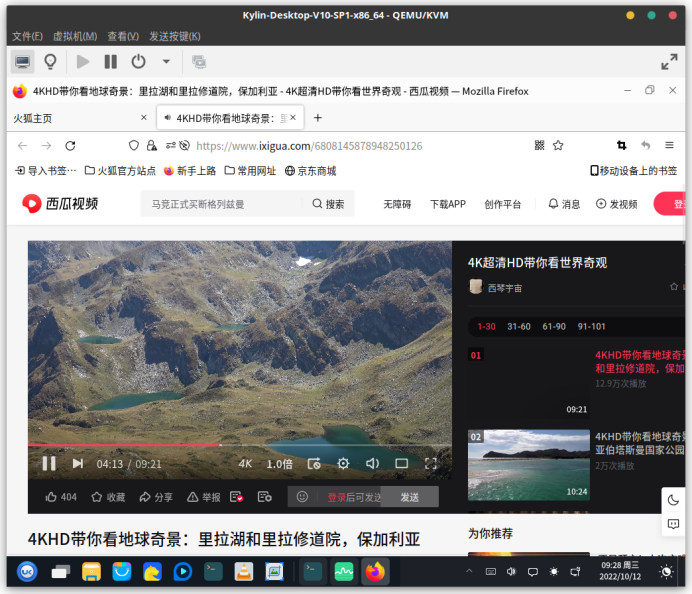The image size is (692, 594).
Task: Open Firefox hamburger application menu
Action: (x=669, y=145)
